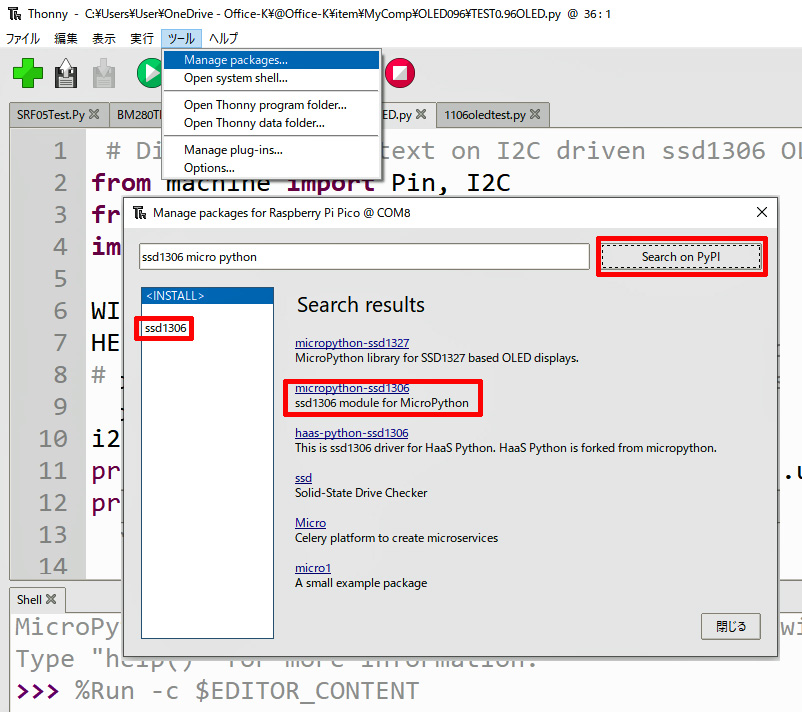Viewport: 802px width, 712px height.
Task: Switch to the 1106oledtest.py tab
Action: click(x=484, y=115)
